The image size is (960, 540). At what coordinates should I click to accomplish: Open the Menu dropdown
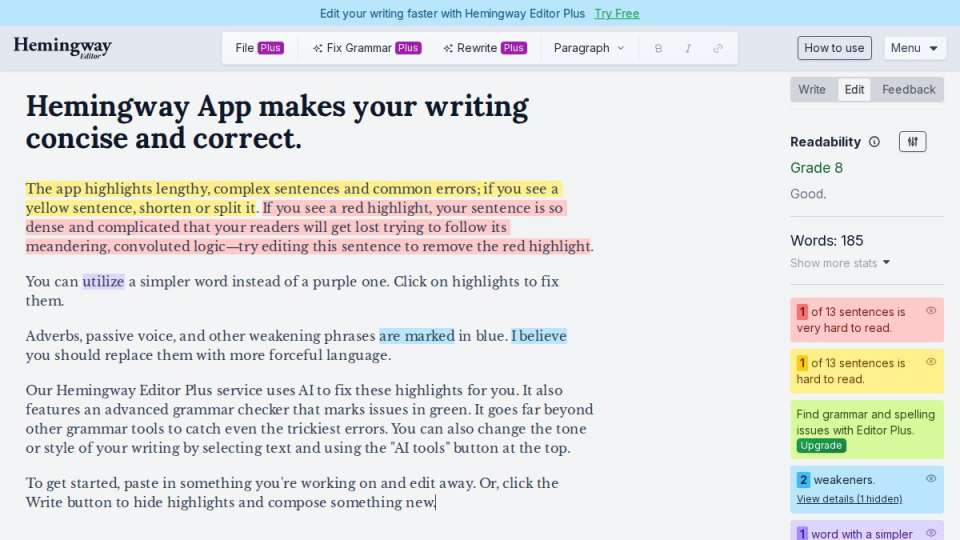click(x=915, y=48)
